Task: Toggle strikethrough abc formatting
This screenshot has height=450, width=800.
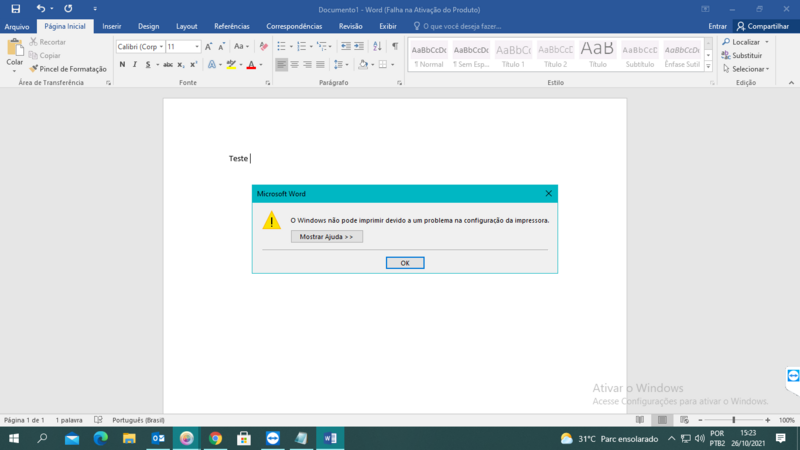Action: pyautogui.click(x=168, y=64)
